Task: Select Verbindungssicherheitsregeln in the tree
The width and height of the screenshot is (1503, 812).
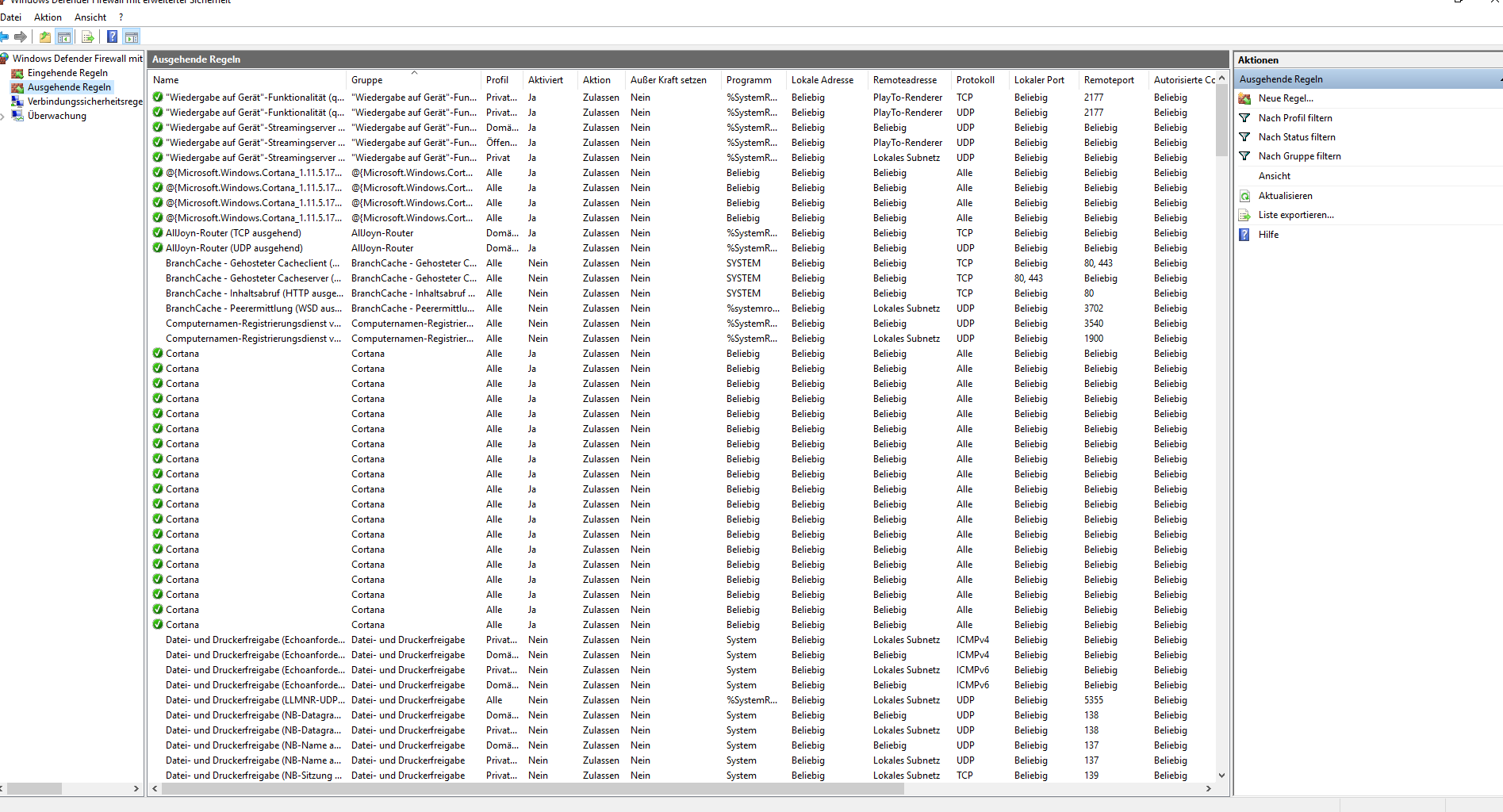Action: [x=85, y=101]
